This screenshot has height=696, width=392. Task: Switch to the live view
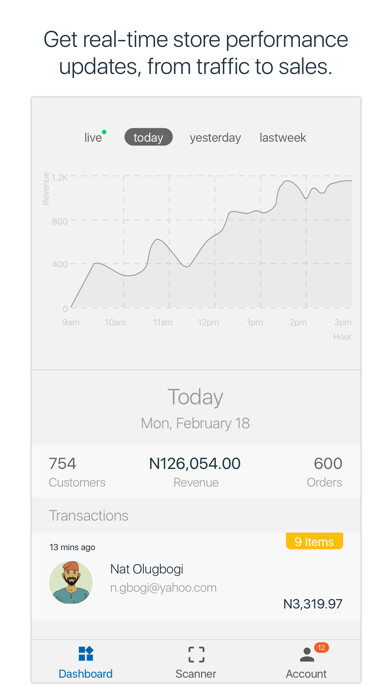tap(93, 138)
